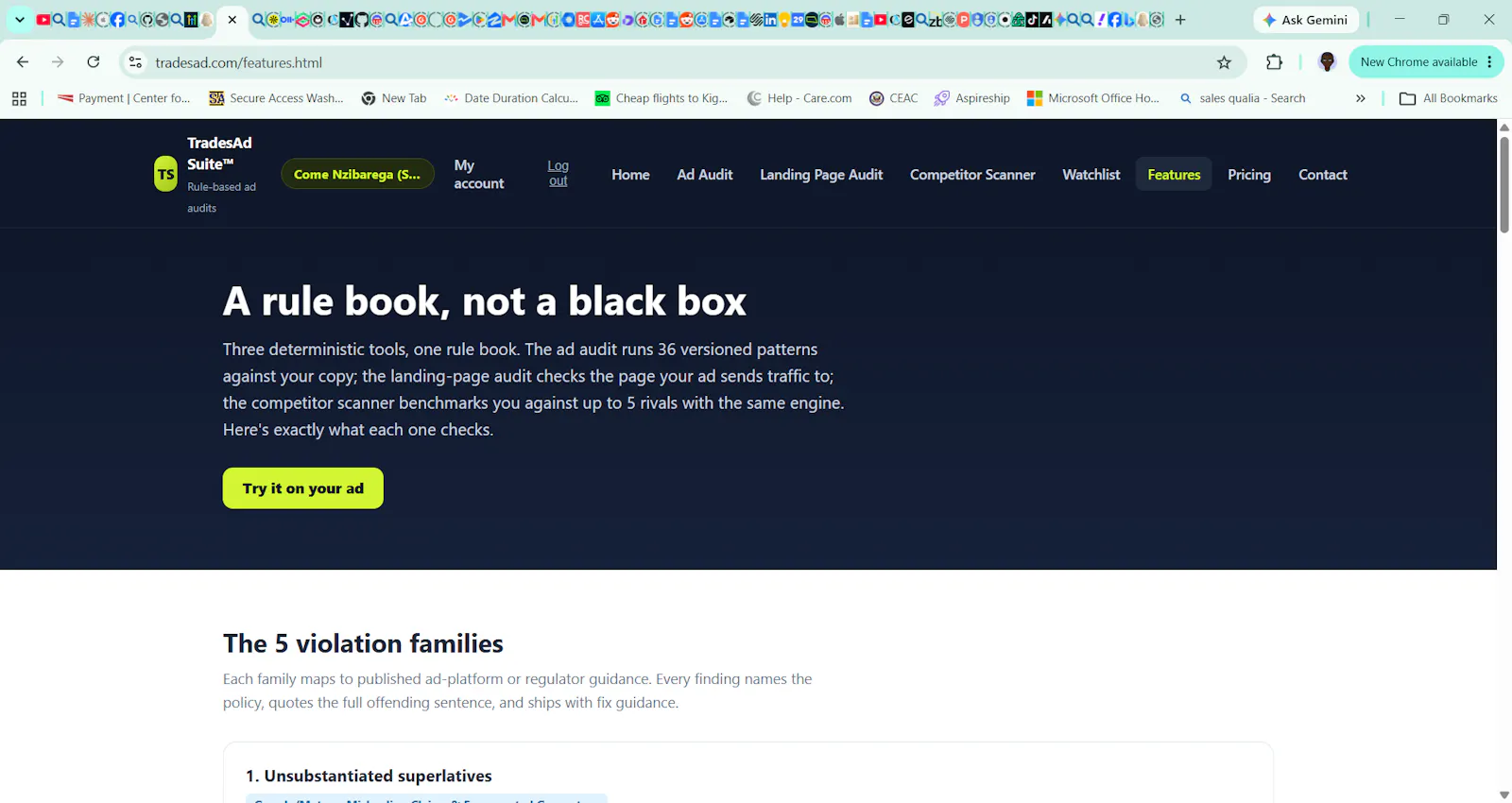Screen dimensions: 1512x803
Task: Open the Pricing page
Action: [x=1249, y=175]
